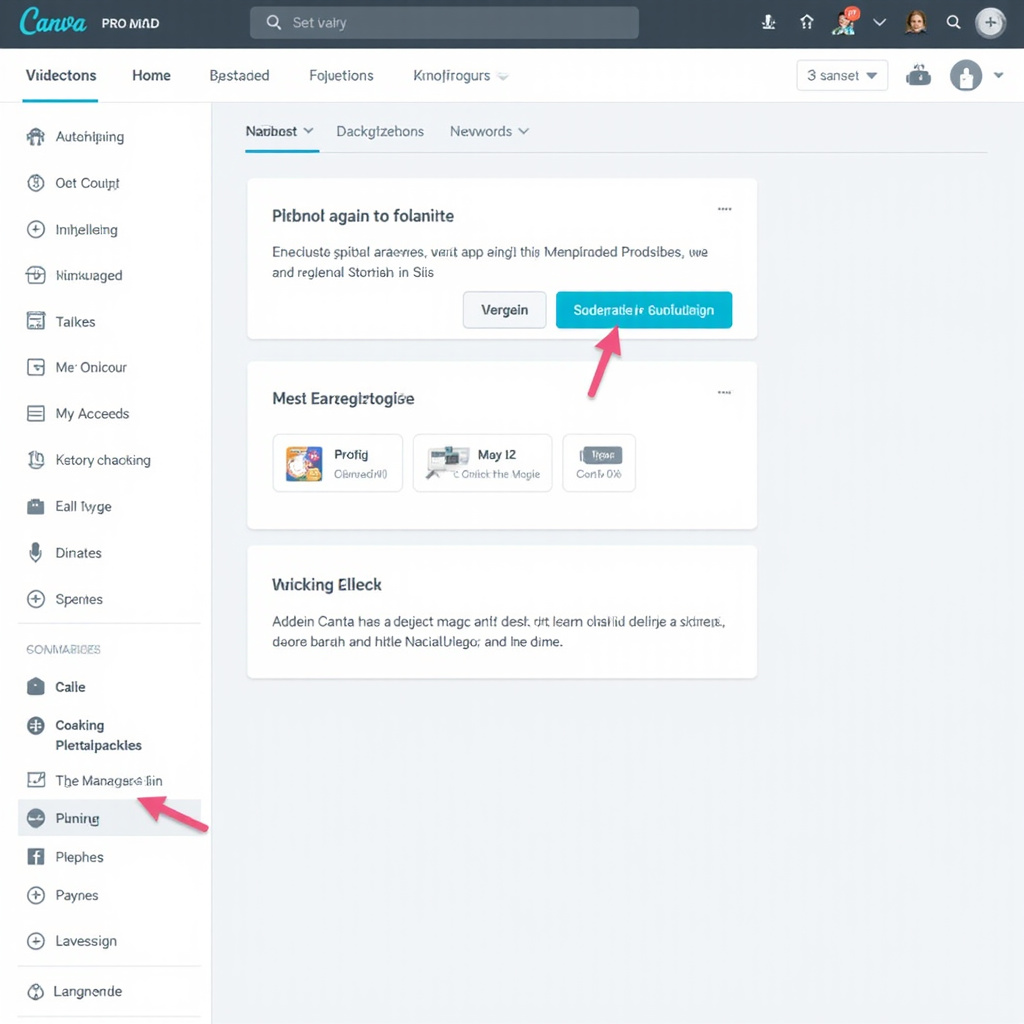Click the Ketory chacking sidebar icon
Screen dimensions: 1024x1024
pos(36,460)
